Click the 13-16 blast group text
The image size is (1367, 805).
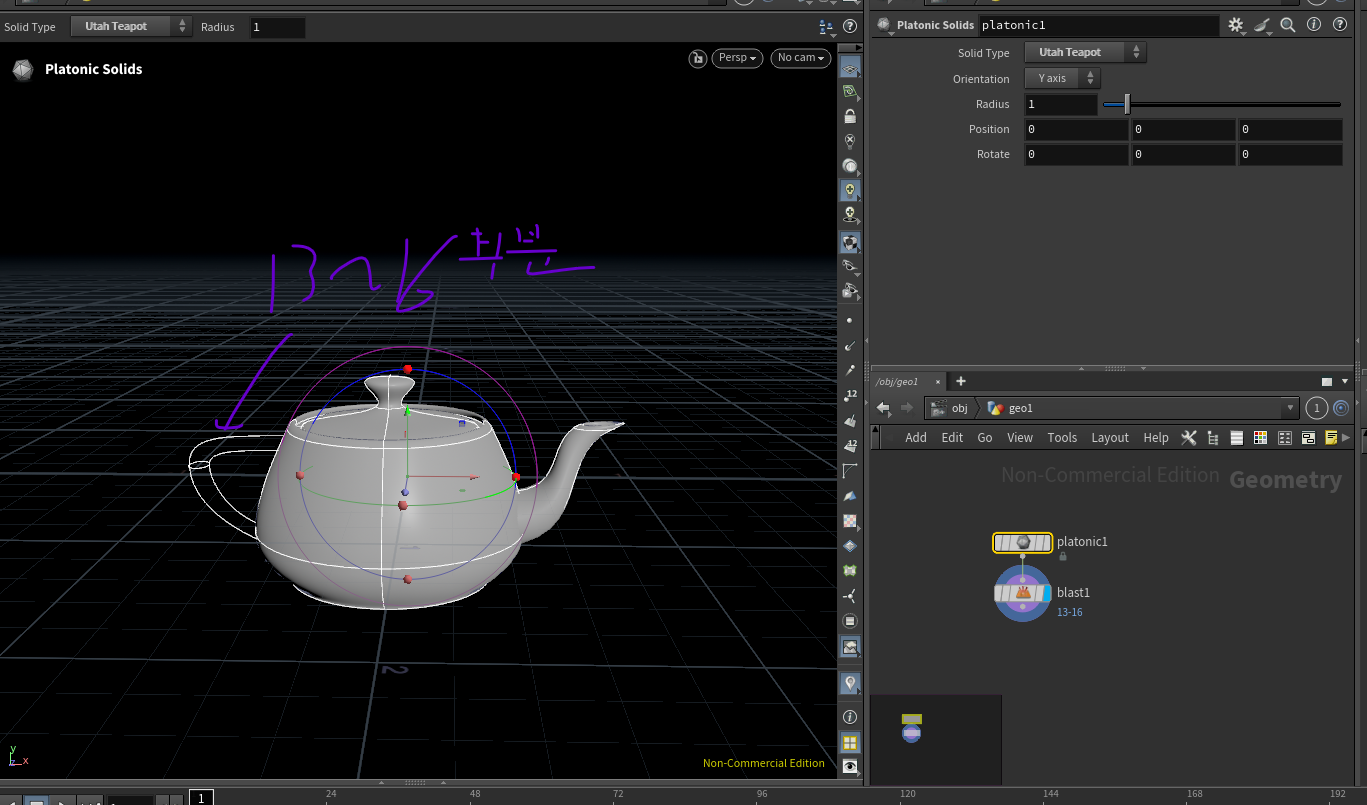pos(1069,612)
